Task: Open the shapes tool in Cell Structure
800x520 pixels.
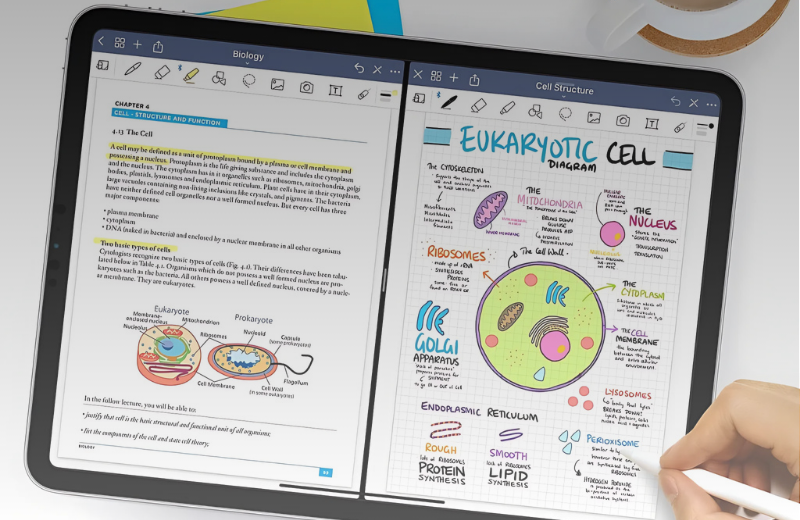Action: coord(536,110)
